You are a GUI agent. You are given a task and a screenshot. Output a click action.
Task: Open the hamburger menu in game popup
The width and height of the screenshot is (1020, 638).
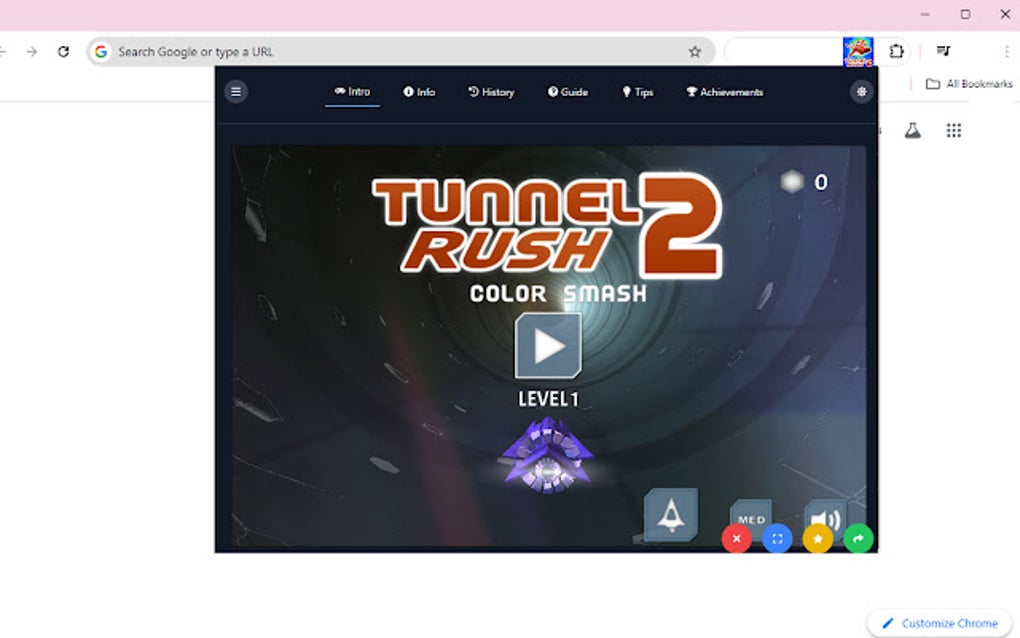tap(236, 92)
